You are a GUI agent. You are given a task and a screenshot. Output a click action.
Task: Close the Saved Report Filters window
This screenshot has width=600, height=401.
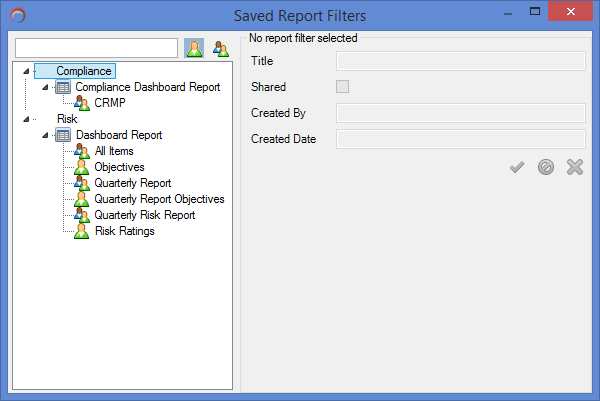[570, 11]
